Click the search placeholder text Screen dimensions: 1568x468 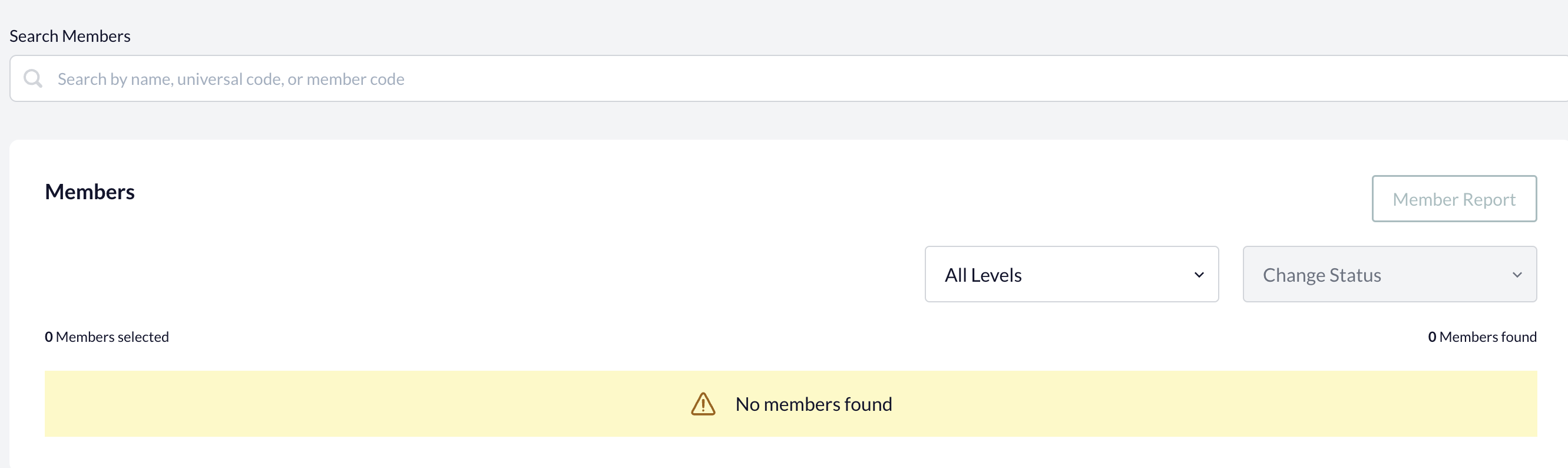tap(231, 79)
